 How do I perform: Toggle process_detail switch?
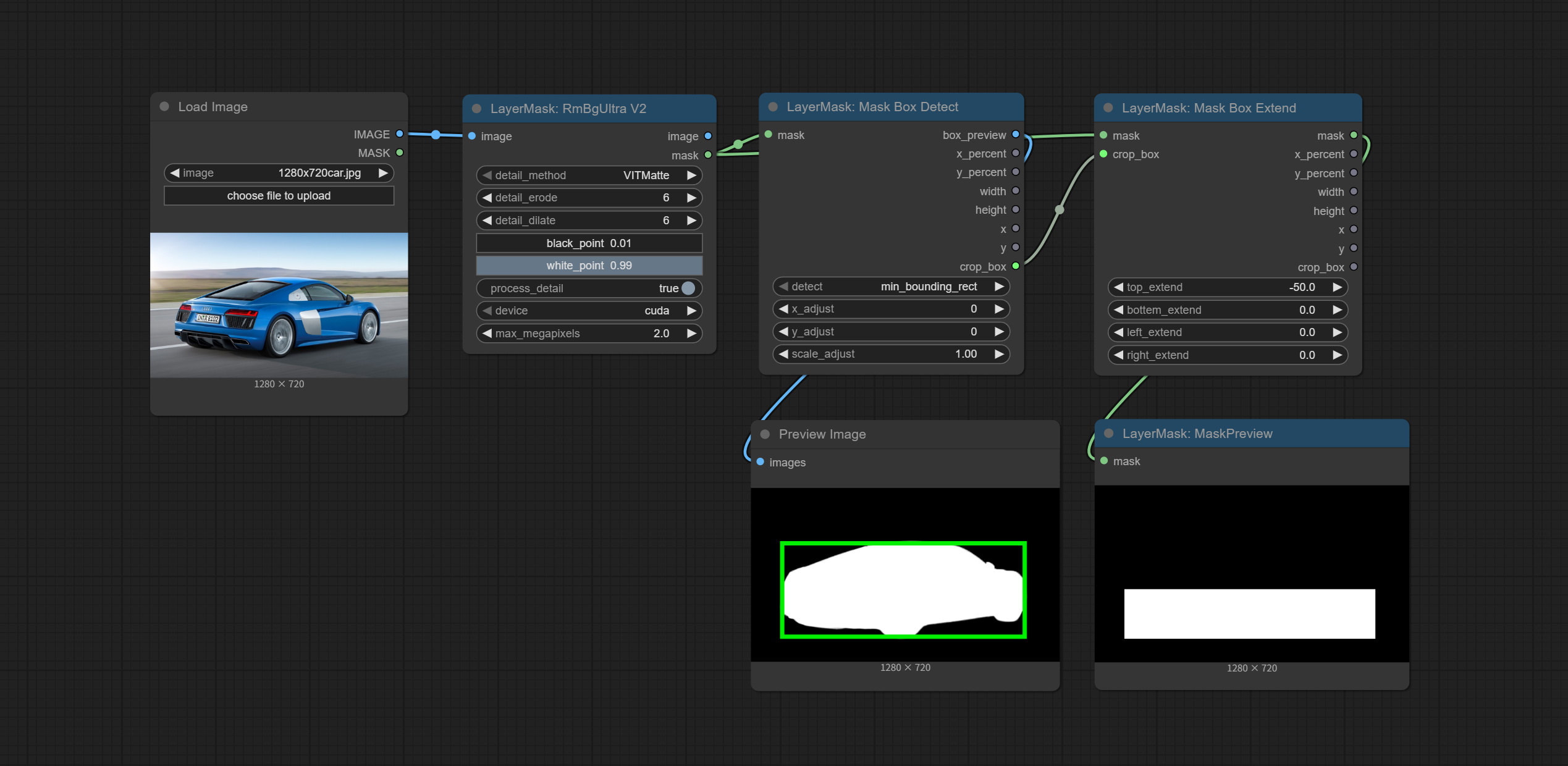tap(688, 288)
